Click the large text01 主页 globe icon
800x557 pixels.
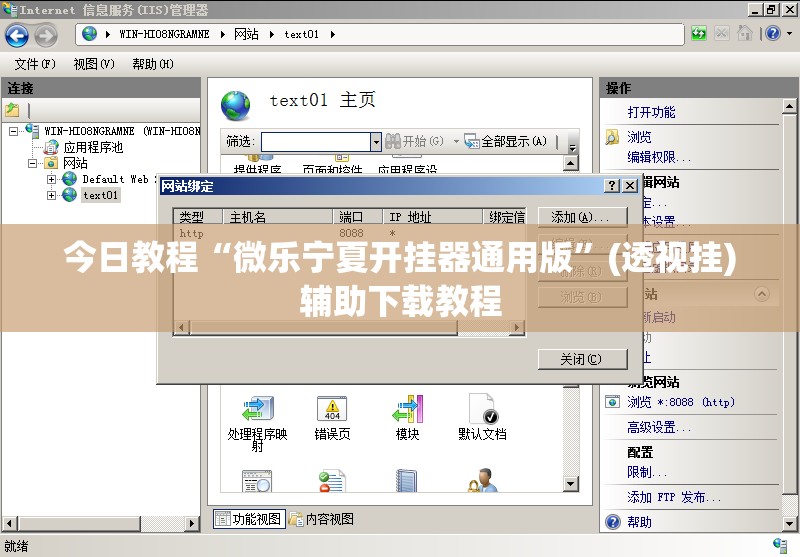click(x=235, y=105)
